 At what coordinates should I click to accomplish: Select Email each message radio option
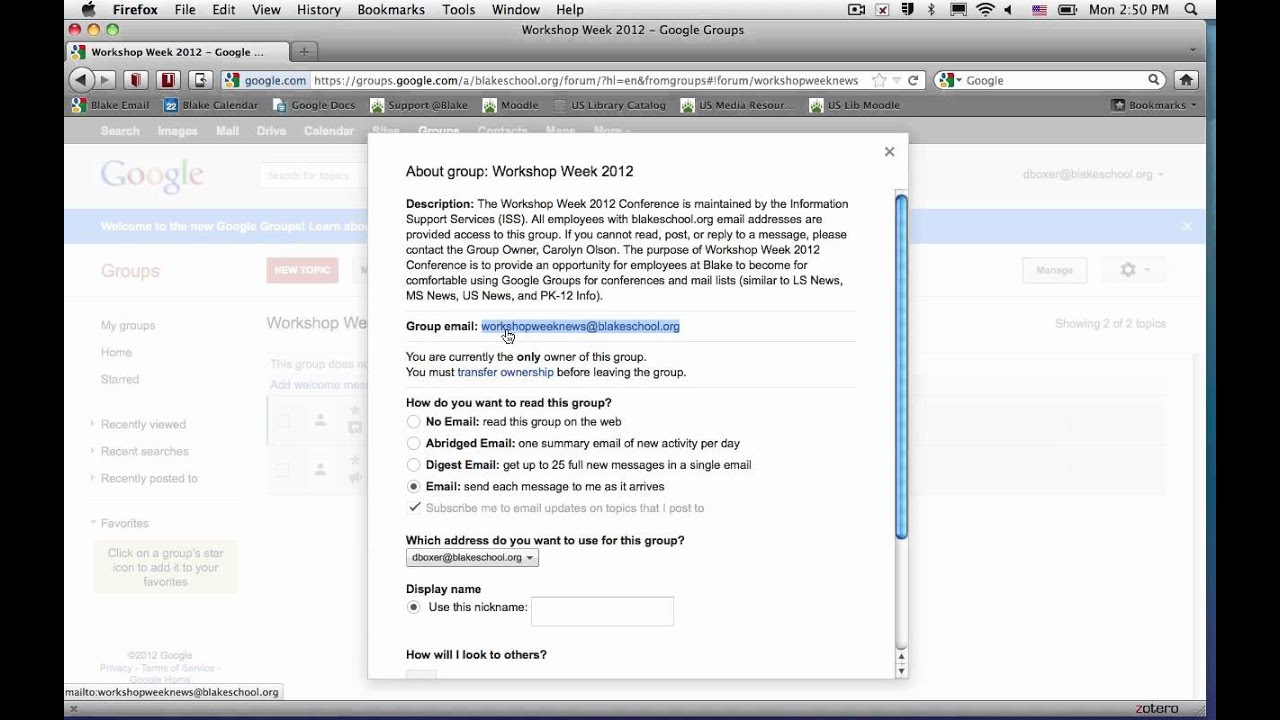pyautogui.click(x=413, y=487)
